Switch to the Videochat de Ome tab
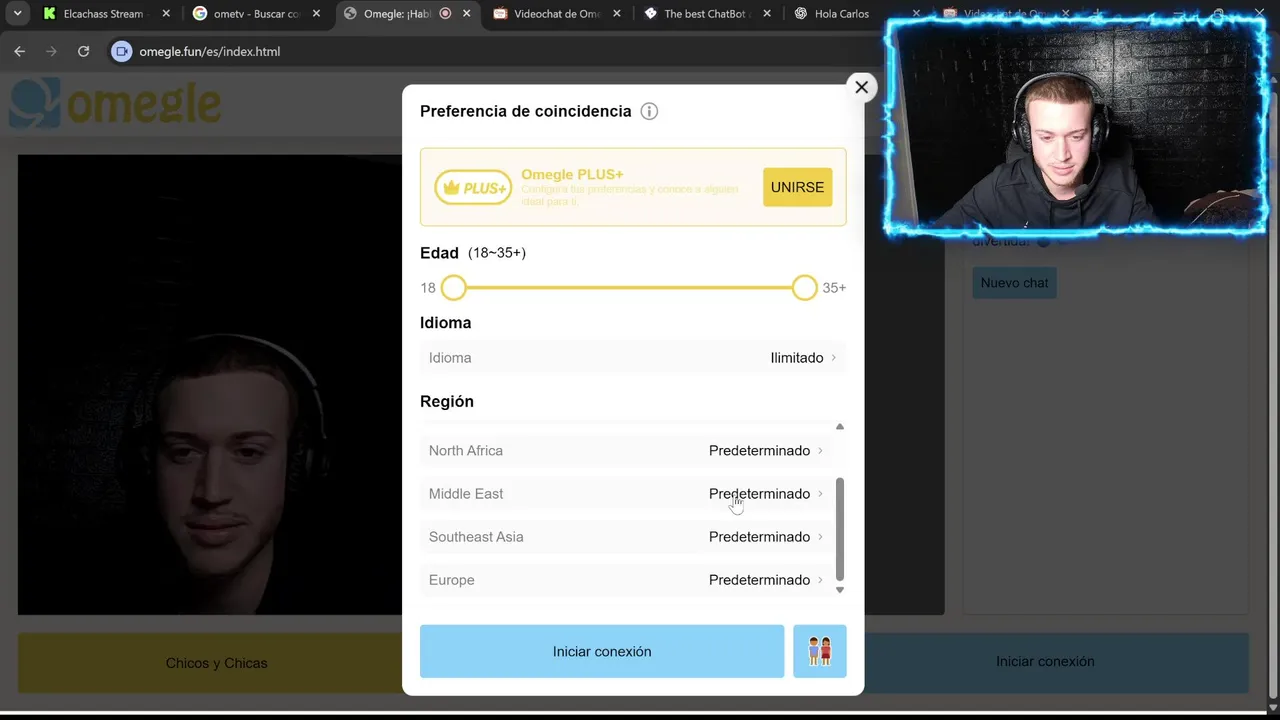 (x=556, y=14)
